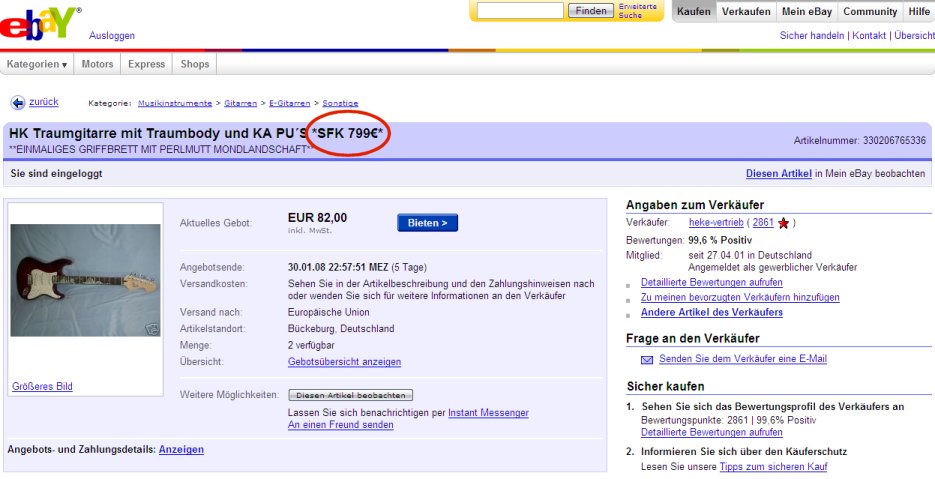The width and height of the screenshot is (935, 479).
Task: Click the Europäische Union shipping text
Action: coord(329,312)
